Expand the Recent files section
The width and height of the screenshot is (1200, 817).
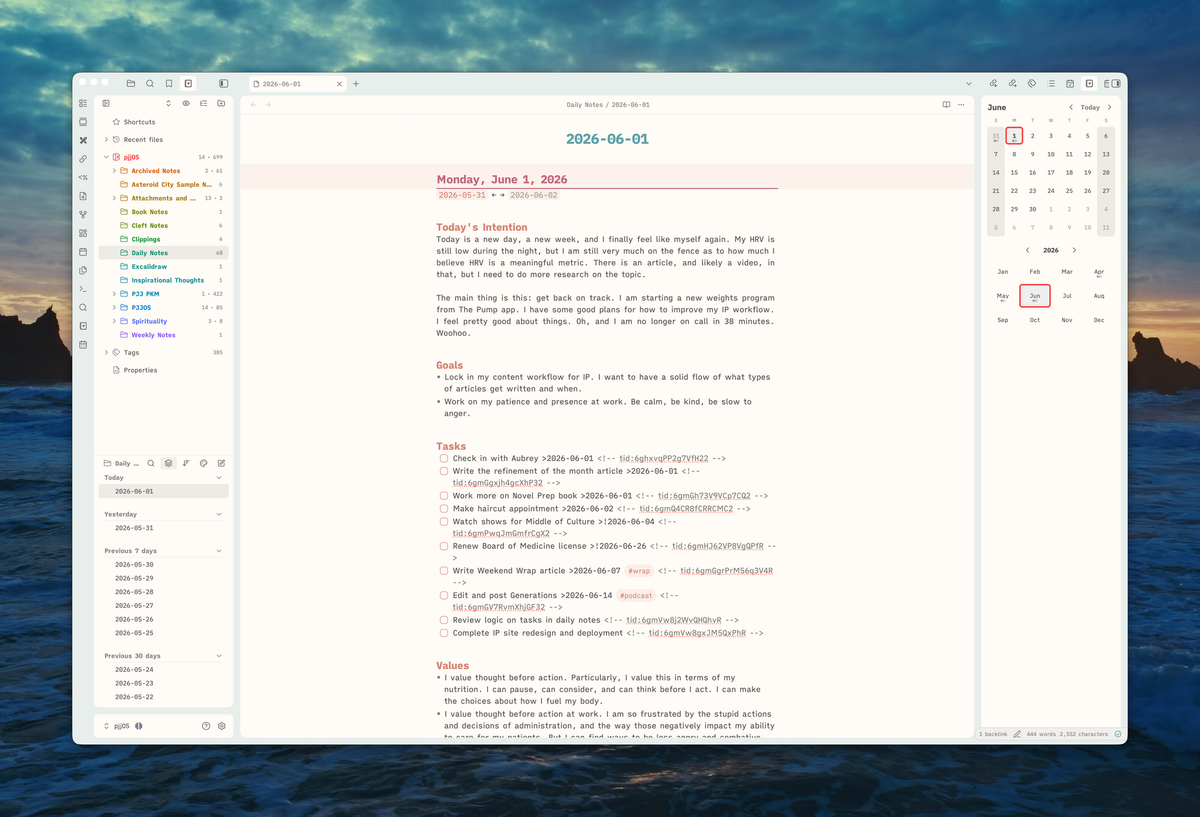point(106,139)
